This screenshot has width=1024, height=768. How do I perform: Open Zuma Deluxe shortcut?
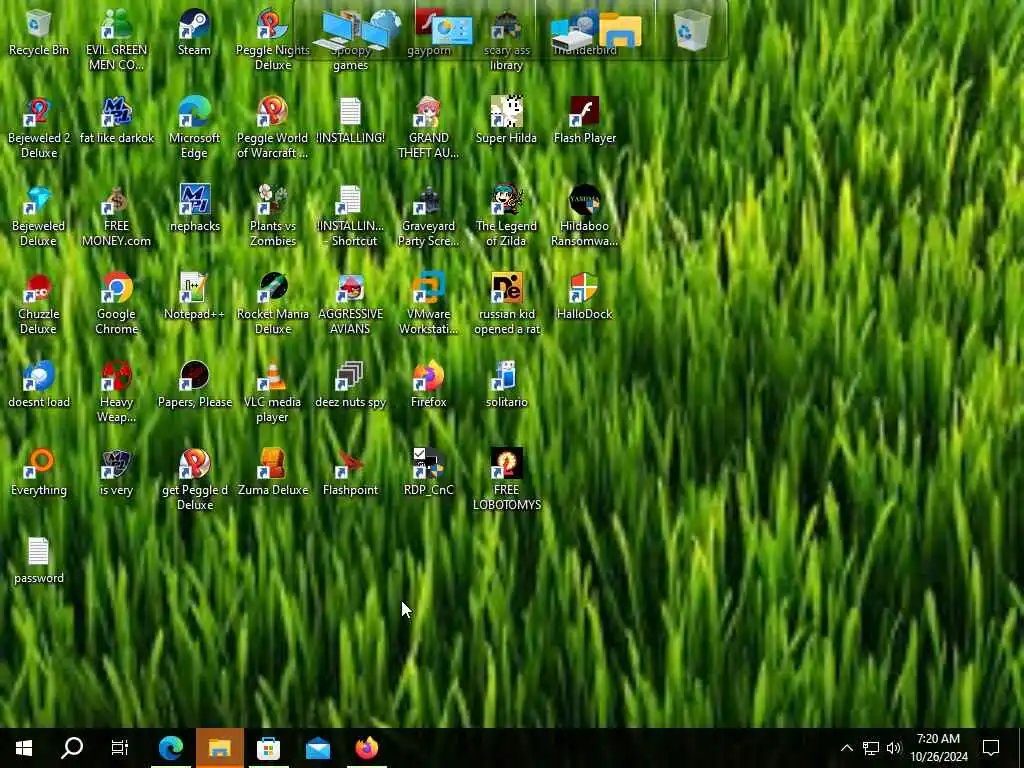coord(272,473)
